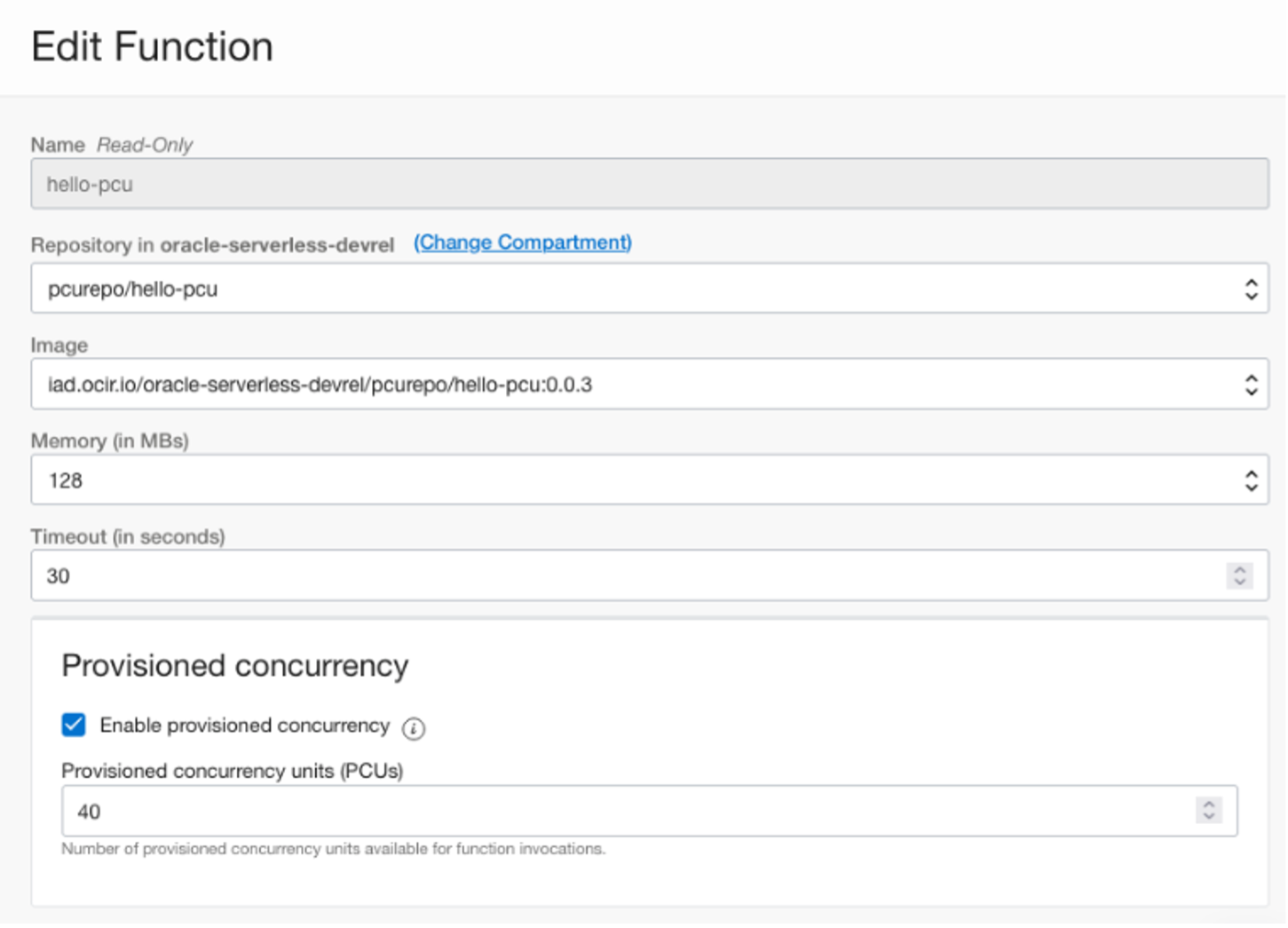The height and width of the screenshot is (928, 1288).
Task: Open the Memory dropdown set to 128
Action: coord(621,480)
